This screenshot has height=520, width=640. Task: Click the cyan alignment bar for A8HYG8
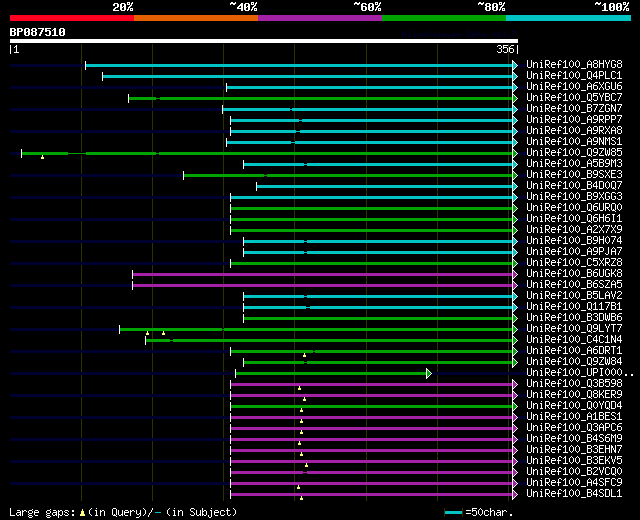pos(299,65)
